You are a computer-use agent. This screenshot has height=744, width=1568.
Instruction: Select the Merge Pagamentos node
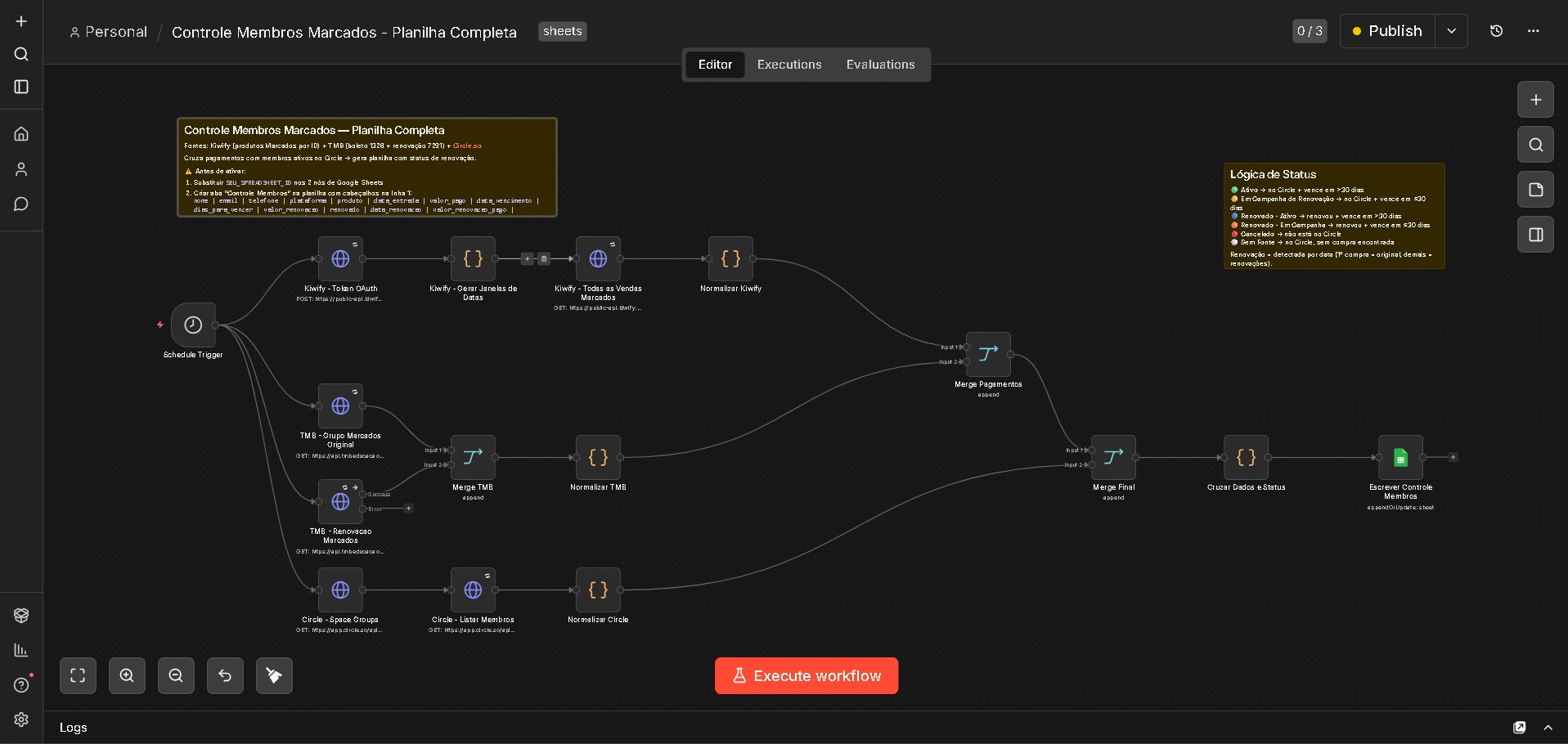[988, 355]
